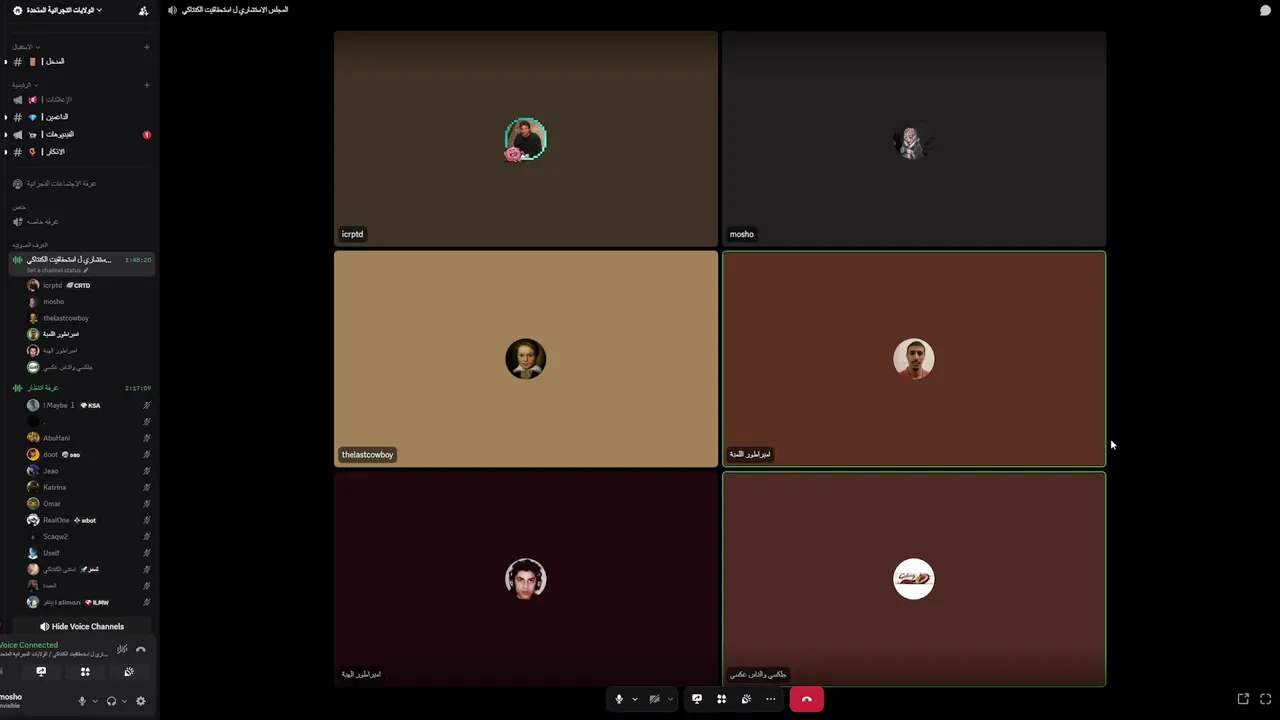Focus mosho video tile
Image resolution: width=1280 pixels, height=720 pixels.
coord(914,138)
